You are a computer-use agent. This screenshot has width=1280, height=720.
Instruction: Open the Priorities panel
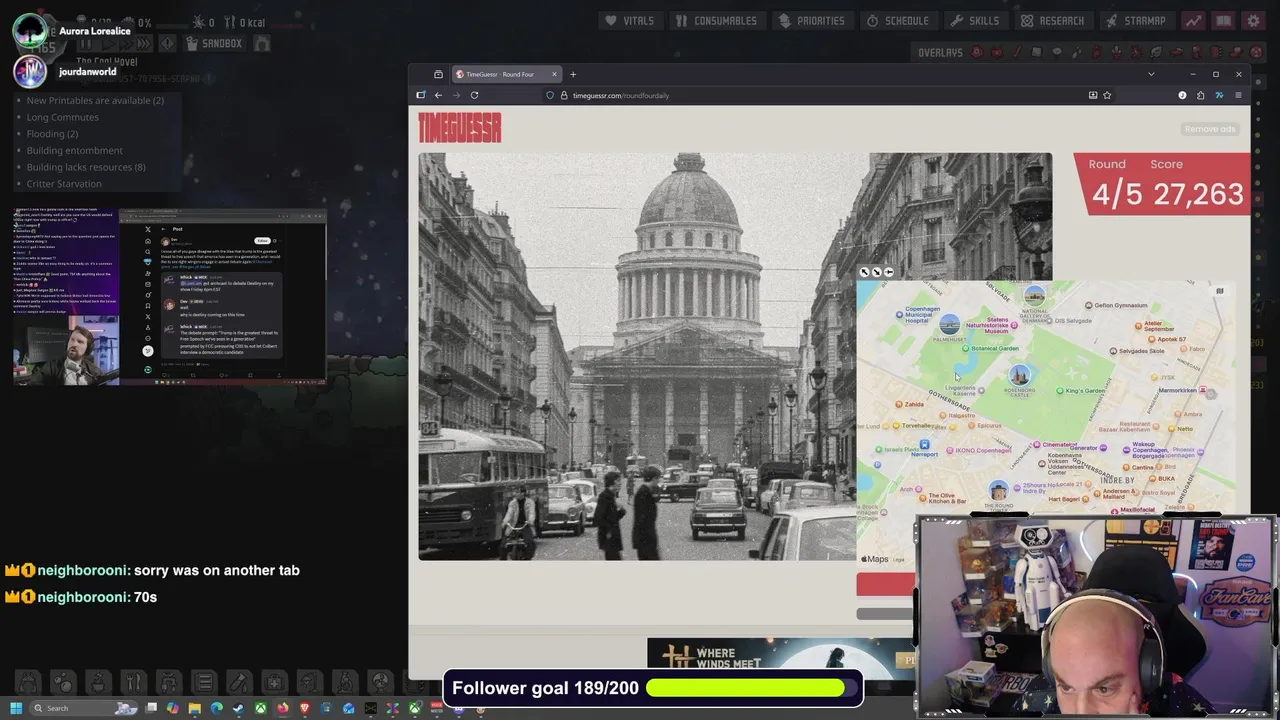pos(811,20)
